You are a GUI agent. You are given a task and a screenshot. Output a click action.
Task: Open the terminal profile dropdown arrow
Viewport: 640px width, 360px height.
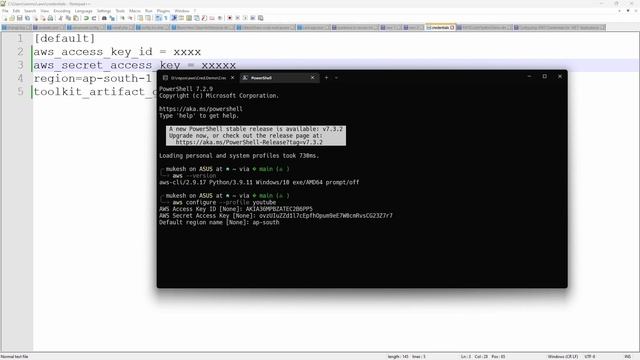336,78
